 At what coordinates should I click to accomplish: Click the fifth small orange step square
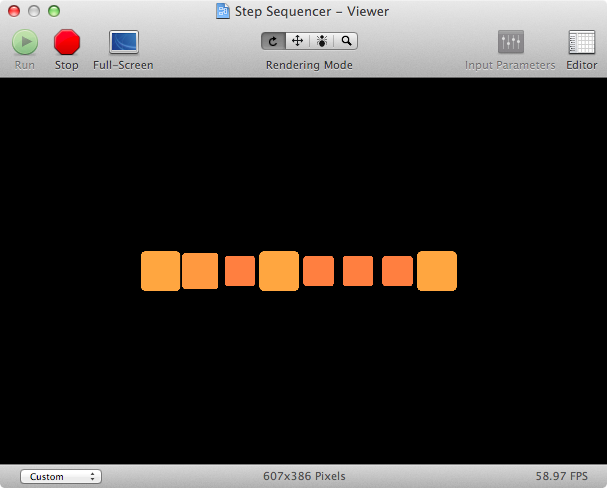(319, 271)
